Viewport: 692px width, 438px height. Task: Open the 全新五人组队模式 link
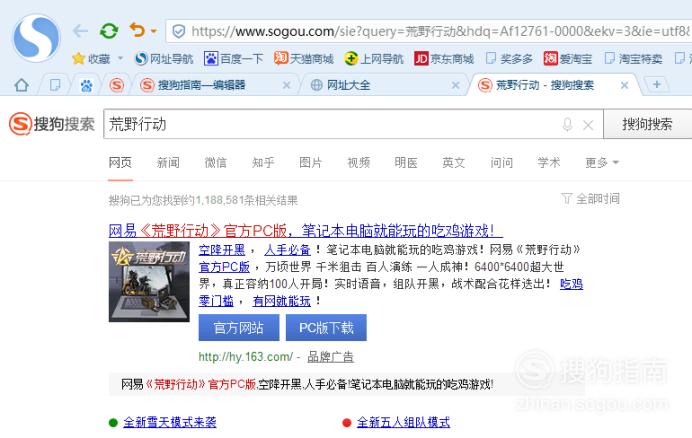point(403,423)
